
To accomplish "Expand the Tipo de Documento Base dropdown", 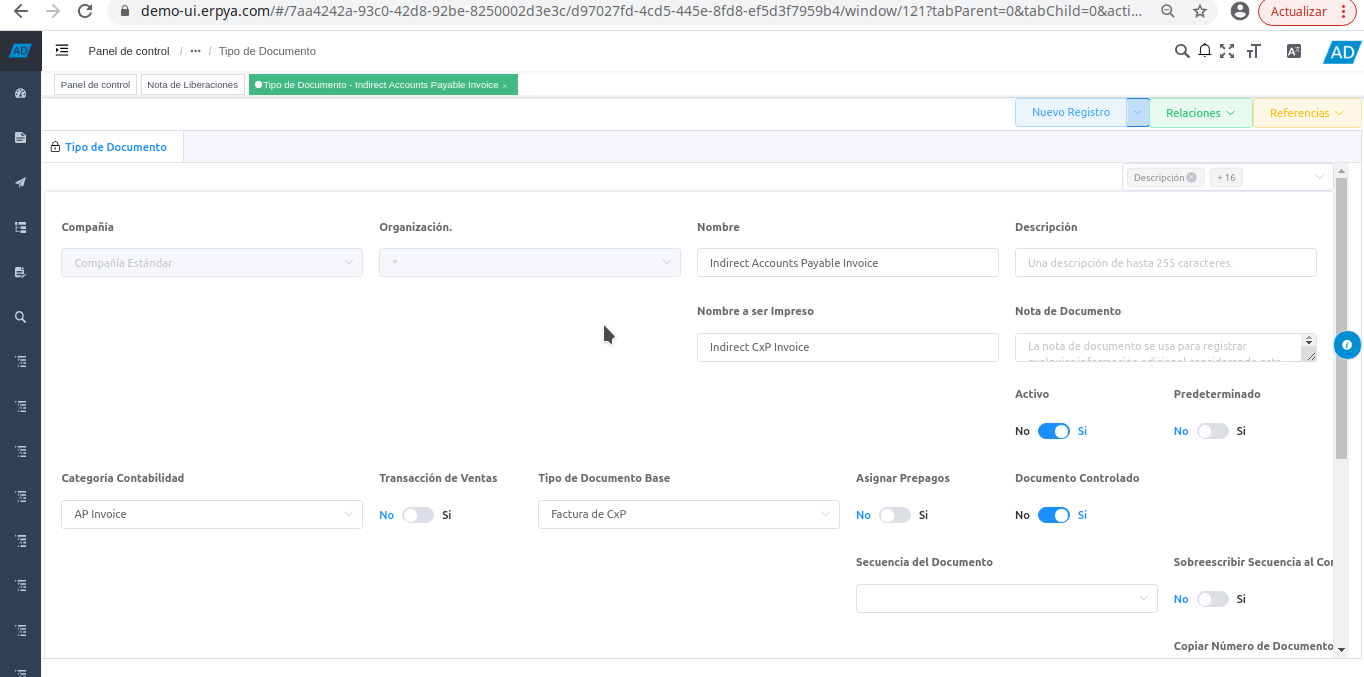I will pos(688,514).
